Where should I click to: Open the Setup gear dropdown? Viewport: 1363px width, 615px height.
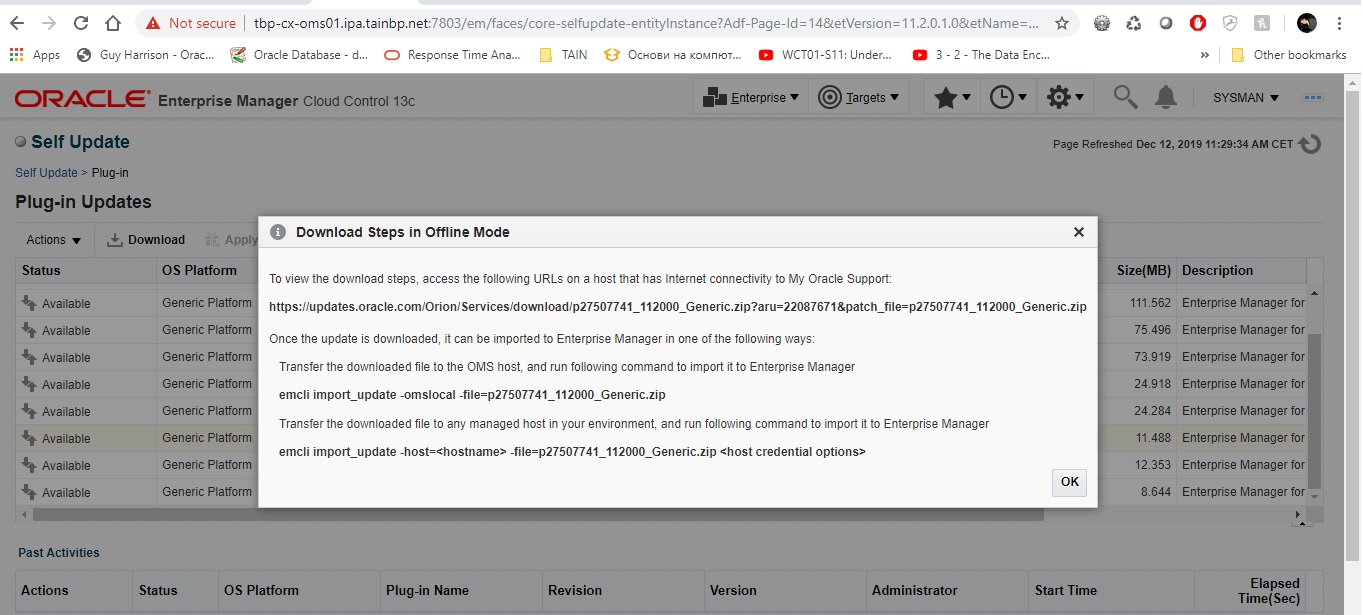tap(1067, 97)
